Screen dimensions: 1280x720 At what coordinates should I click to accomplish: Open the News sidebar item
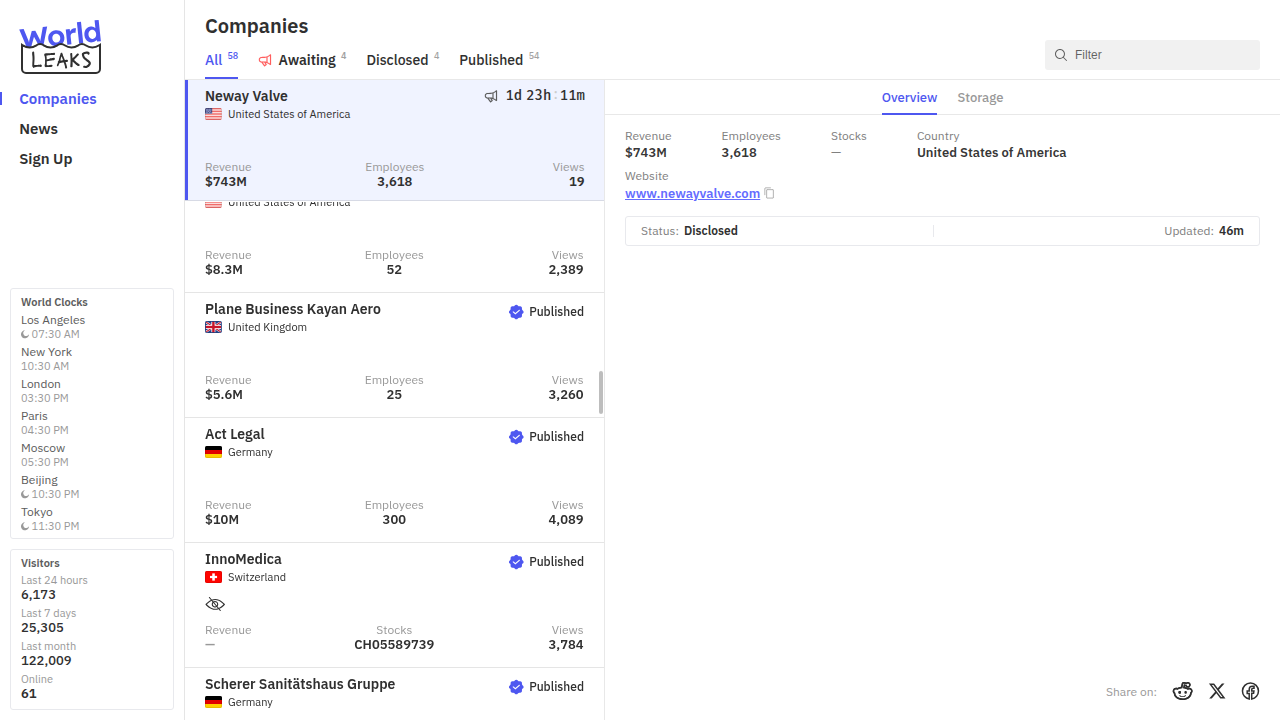[x=39, y=129]
